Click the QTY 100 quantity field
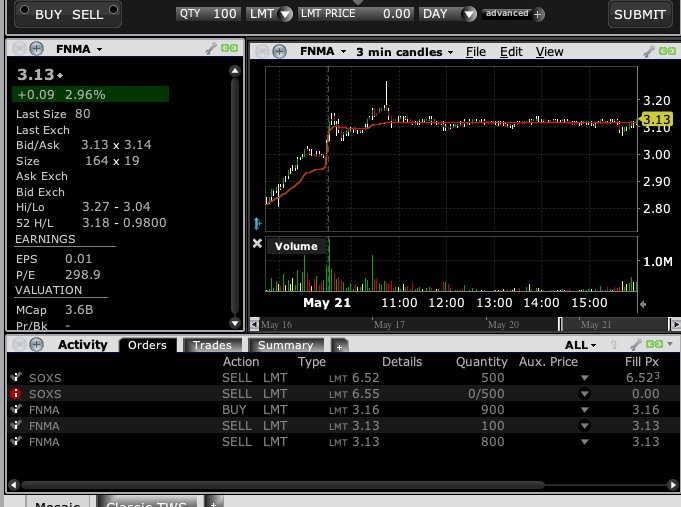The width and height of the screenshot is (681, 507). 208,14
